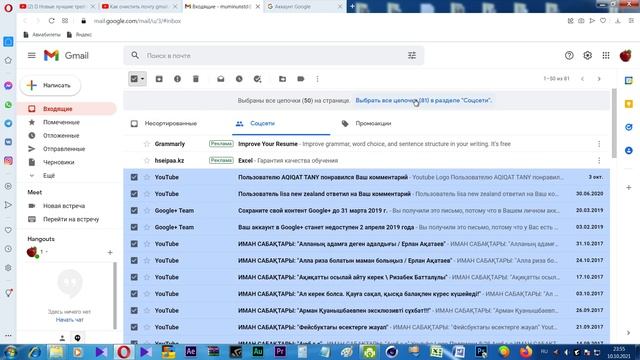The width and height of the screenshot is (640, 360).
Task: Uncheck YouTube email dated 17.10.2017
Action: [x=134, y=277]
